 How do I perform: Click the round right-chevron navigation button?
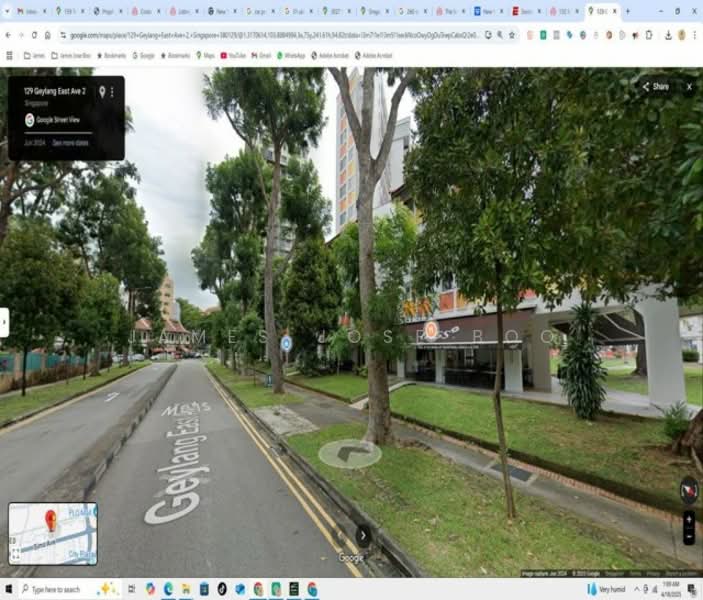tap(363, 535)
